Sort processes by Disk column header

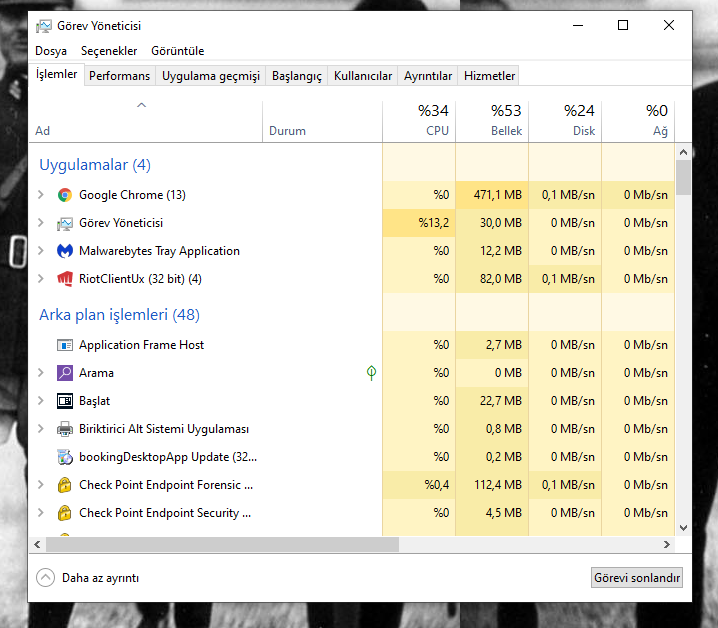click(565, 121)
